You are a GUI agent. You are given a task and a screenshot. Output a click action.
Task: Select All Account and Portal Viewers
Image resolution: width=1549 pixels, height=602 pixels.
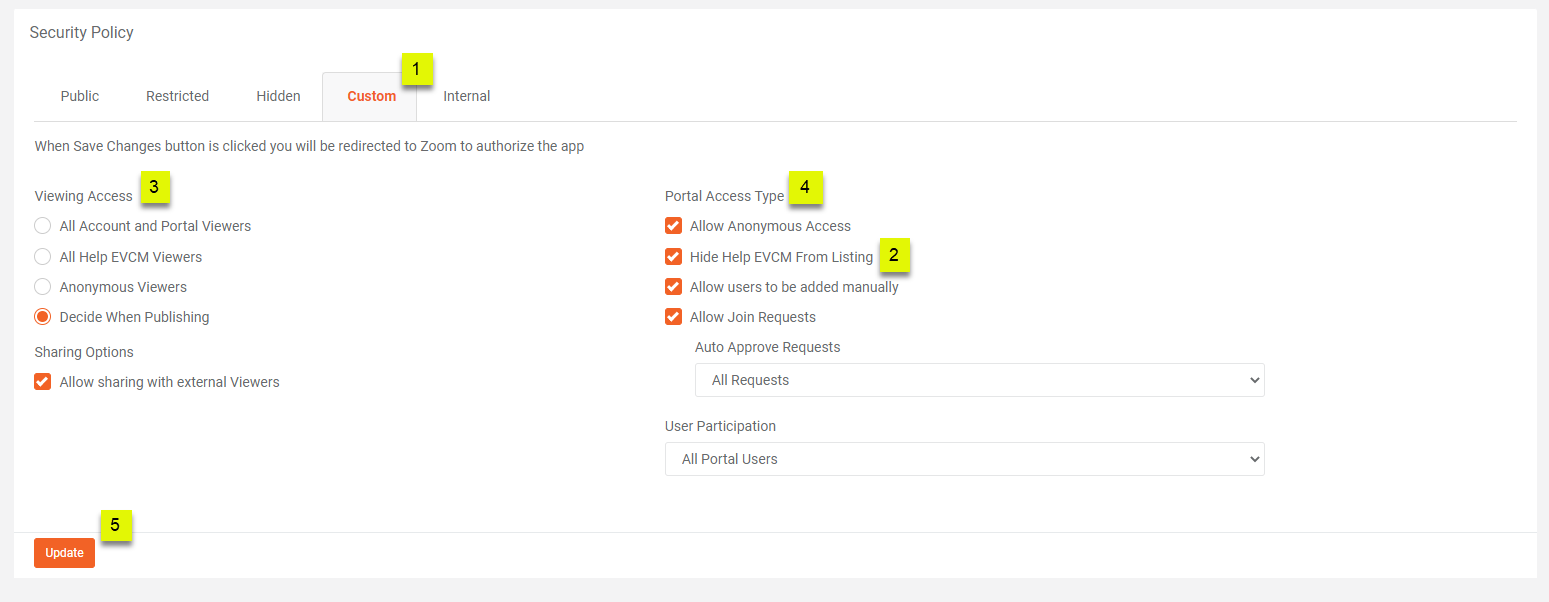(x=43, y=226)
